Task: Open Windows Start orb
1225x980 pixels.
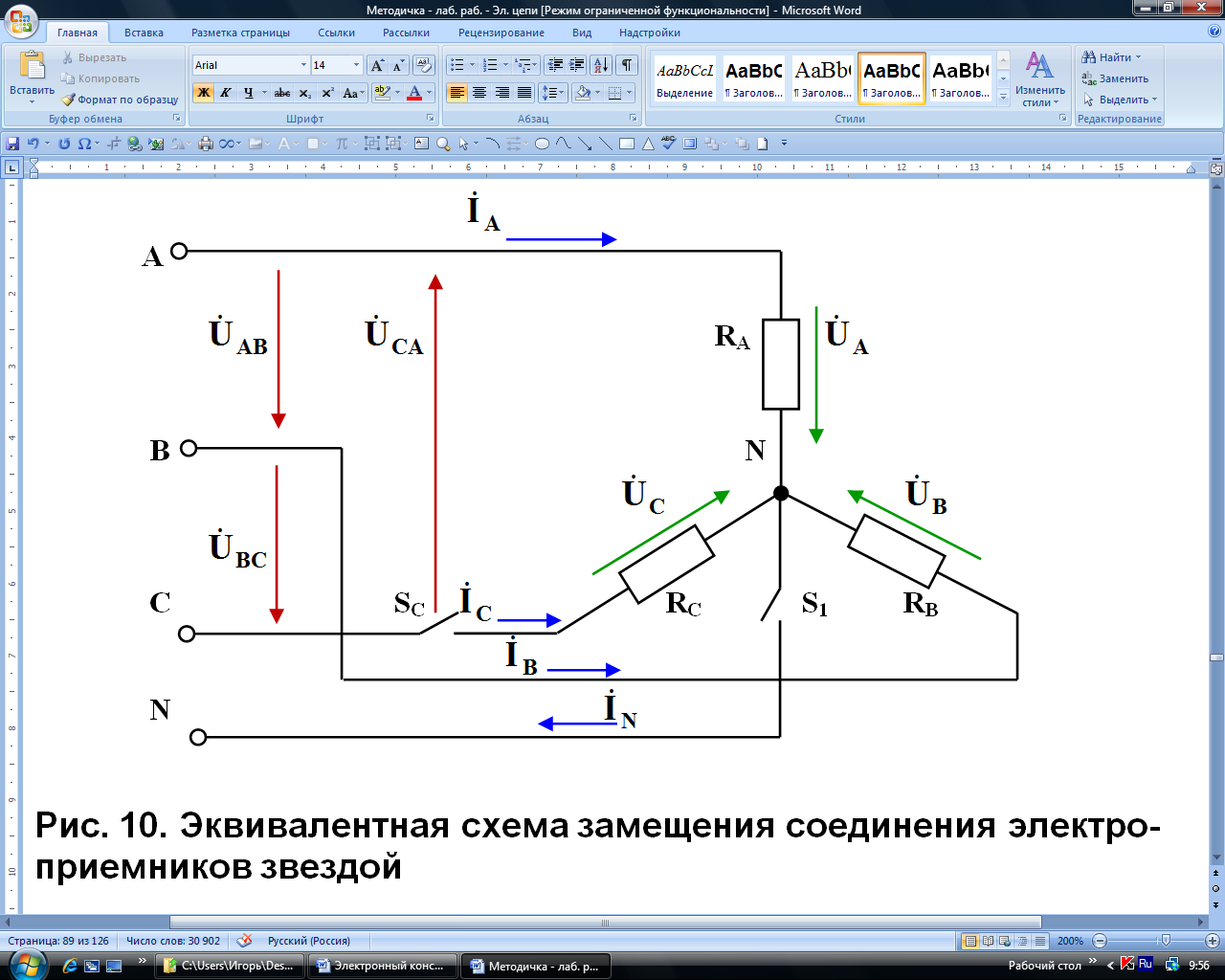Action: click(x=27, y=965)
